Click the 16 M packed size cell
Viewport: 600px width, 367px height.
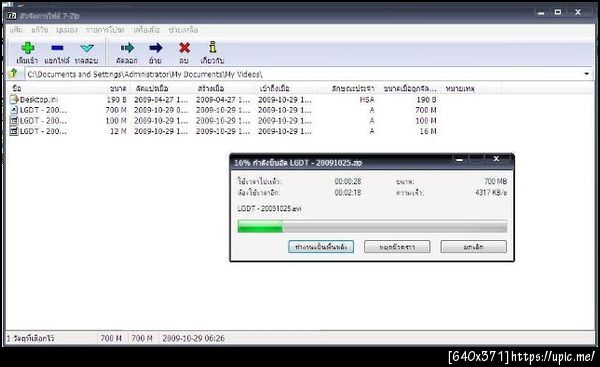(x=428, y=131)
